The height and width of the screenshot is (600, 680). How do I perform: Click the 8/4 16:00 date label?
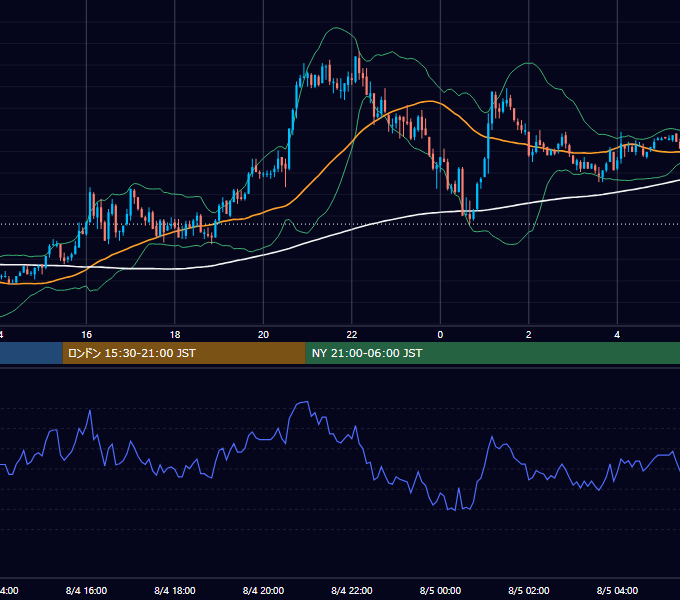(x=86, y=590)
